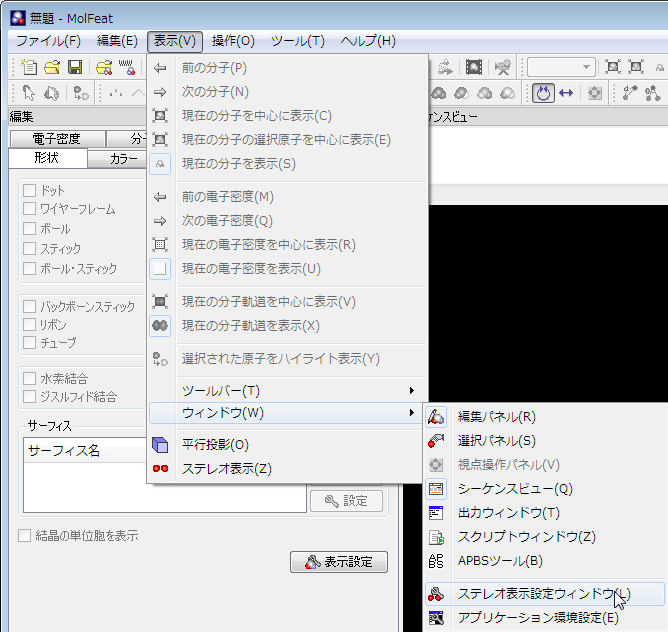Check the ジスルフィド結合 option
The height and width of the screenshot is (632, 668).
tap(29, 396)
